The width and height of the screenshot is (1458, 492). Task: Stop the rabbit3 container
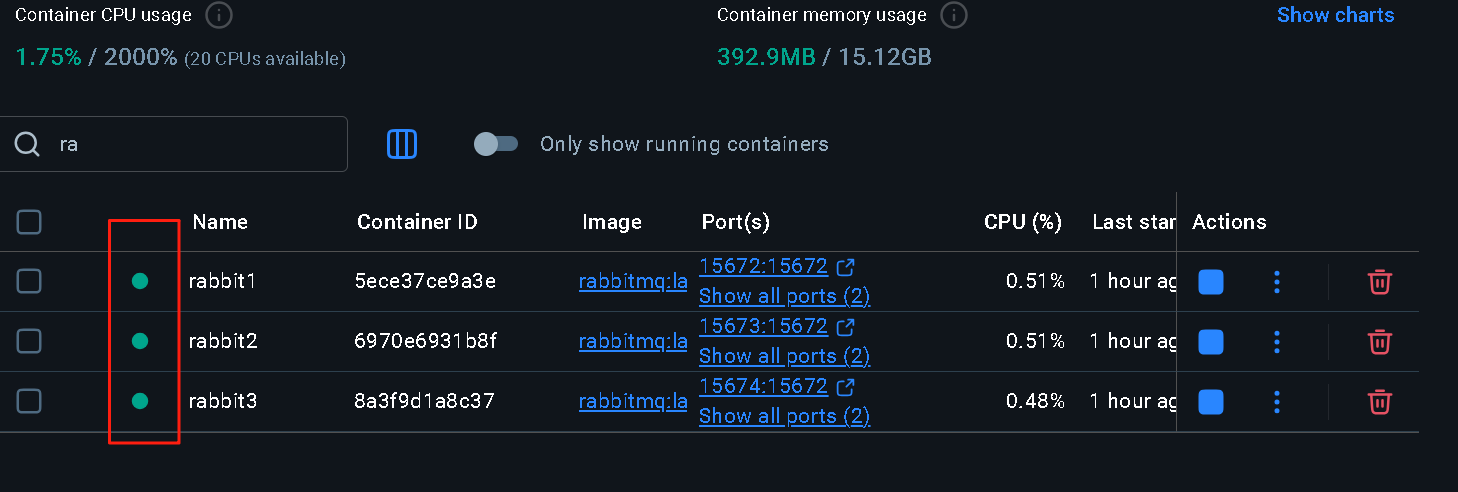1210,402
